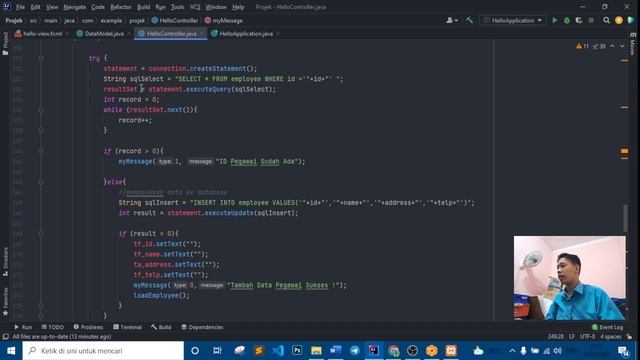Image resolution: width=640 pixels, height=360 pixels.
Task: Click the warnings count indicator
Action: point(582,46)
